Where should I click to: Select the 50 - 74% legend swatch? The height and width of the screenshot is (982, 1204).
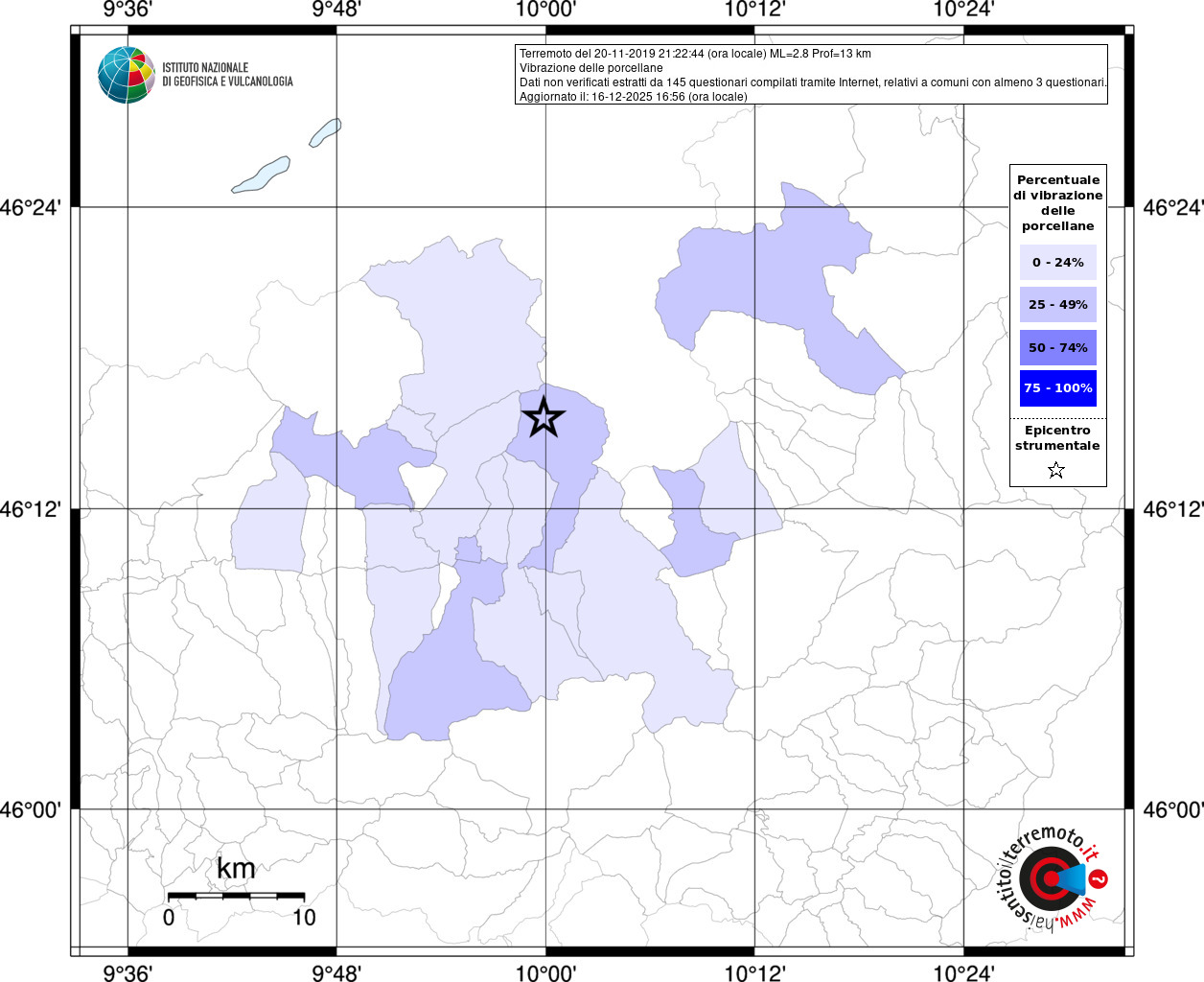click(x=1058, y=347)
